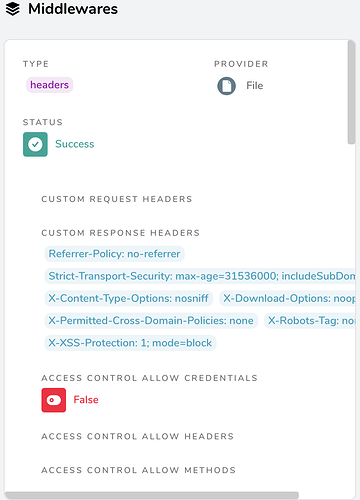Click the X-Robots-Tag header chip
This screenshot has width=360, height=500.
pos(310,321)
